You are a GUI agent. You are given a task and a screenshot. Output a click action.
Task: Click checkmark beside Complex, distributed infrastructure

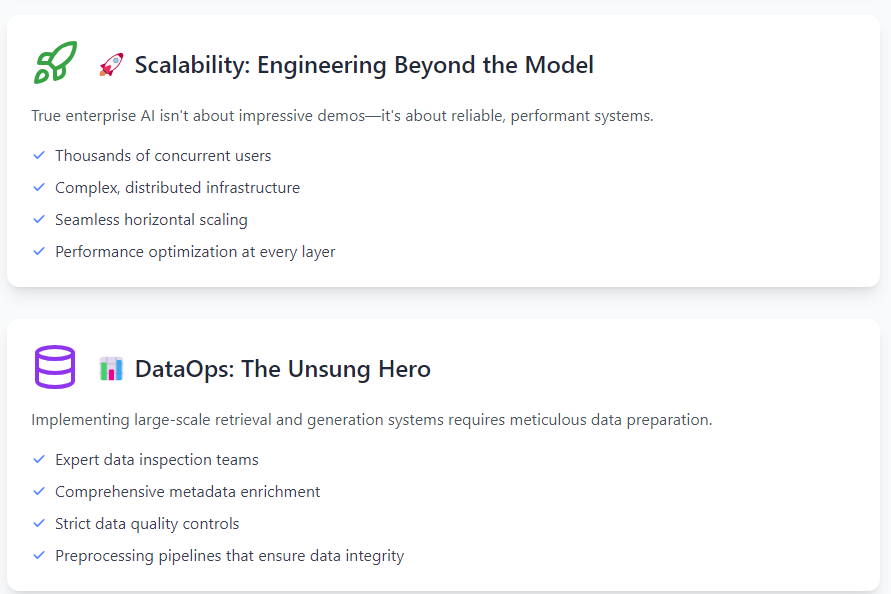pos(39,187)
